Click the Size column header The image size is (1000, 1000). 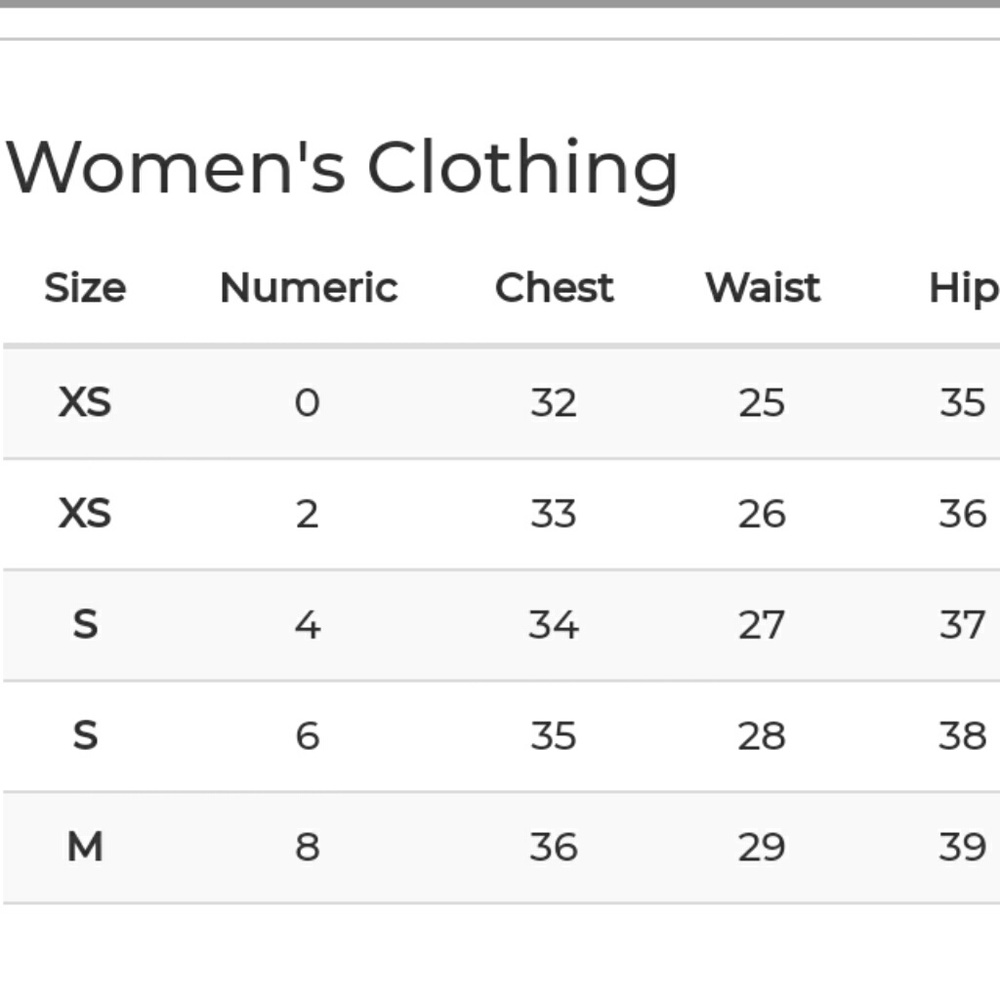tap(85, 288)
